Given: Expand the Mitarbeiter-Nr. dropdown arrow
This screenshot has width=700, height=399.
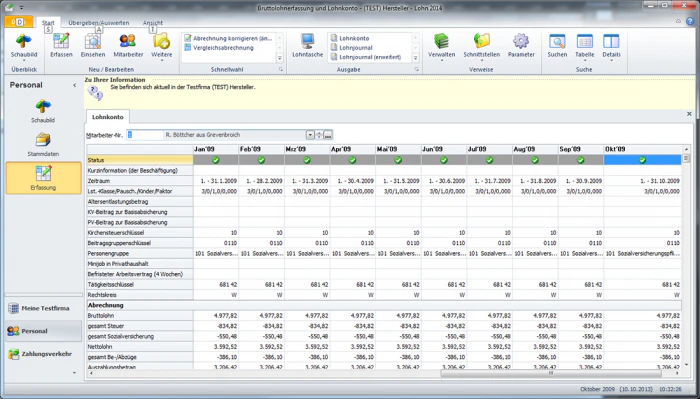Looking at the screenshot, I should tap(310, 135).
